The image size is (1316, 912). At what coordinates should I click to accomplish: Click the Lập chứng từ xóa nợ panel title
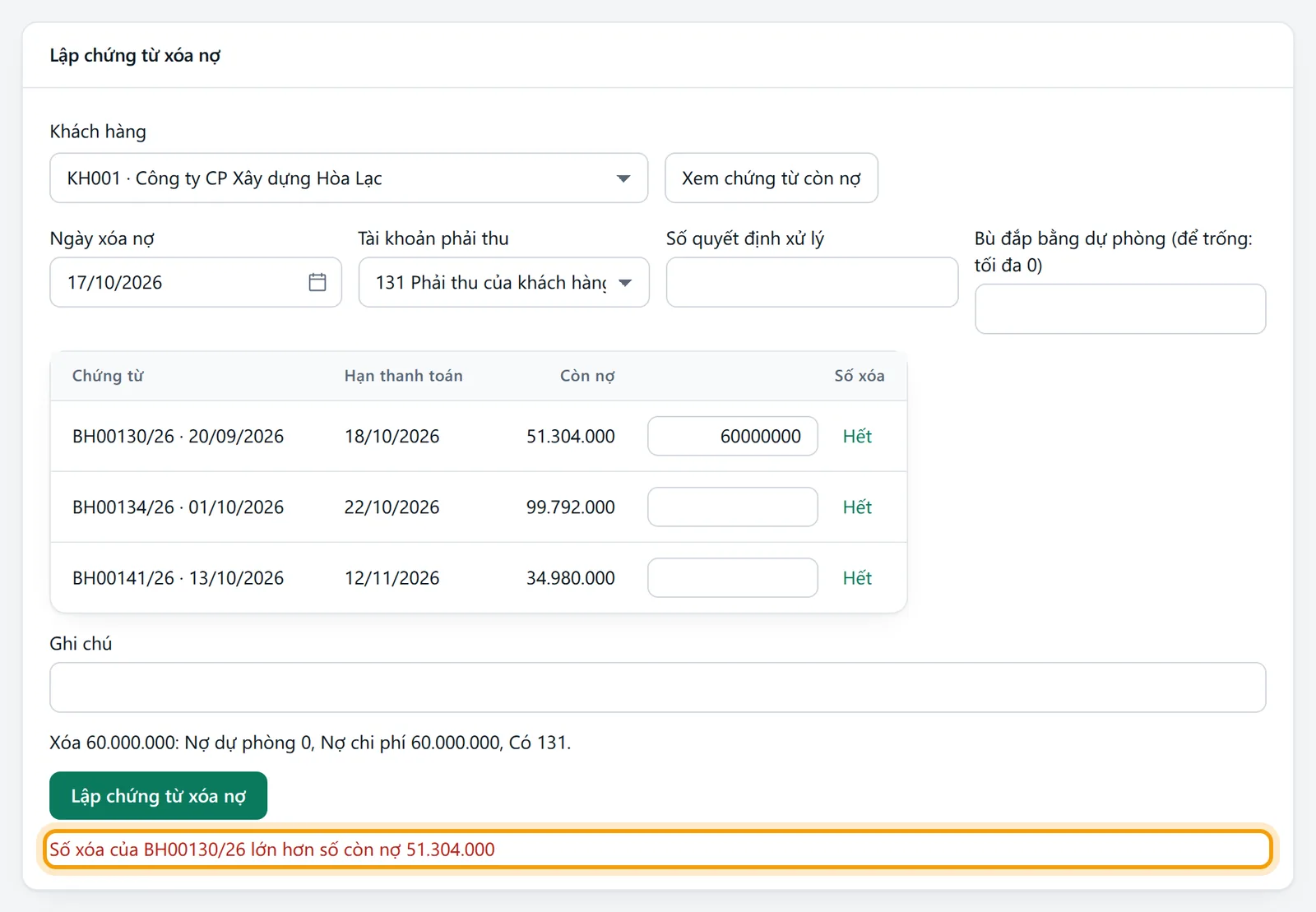135,55
